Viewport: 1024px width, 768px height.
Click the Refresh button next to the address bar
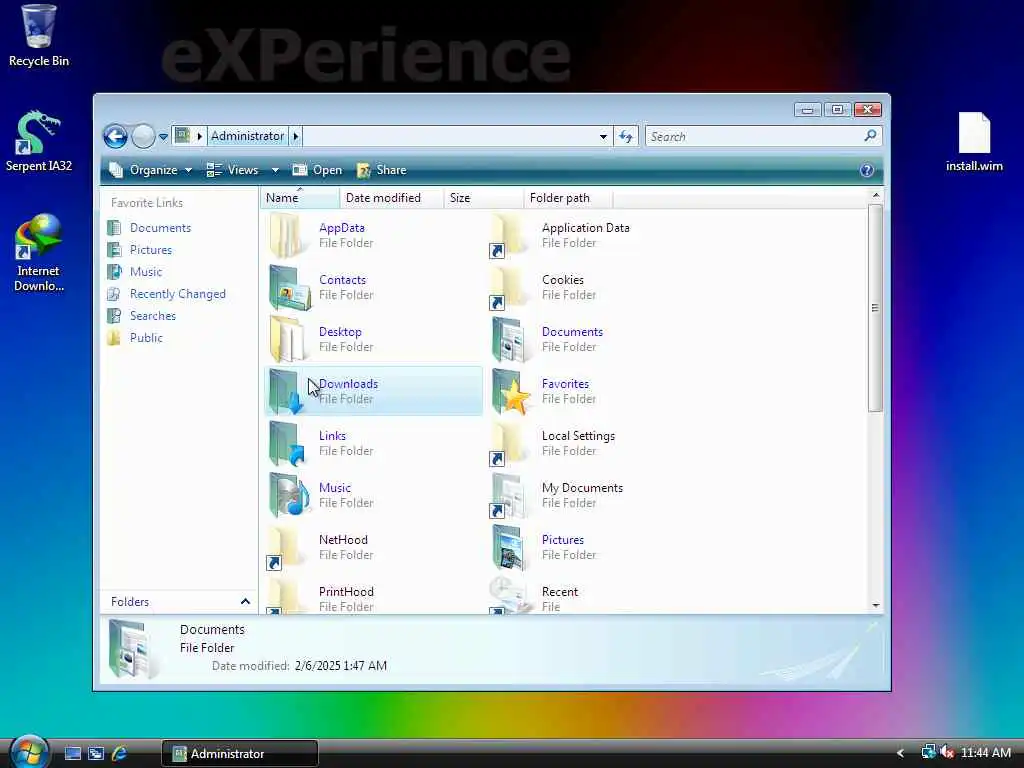click(x=626, y=136)
